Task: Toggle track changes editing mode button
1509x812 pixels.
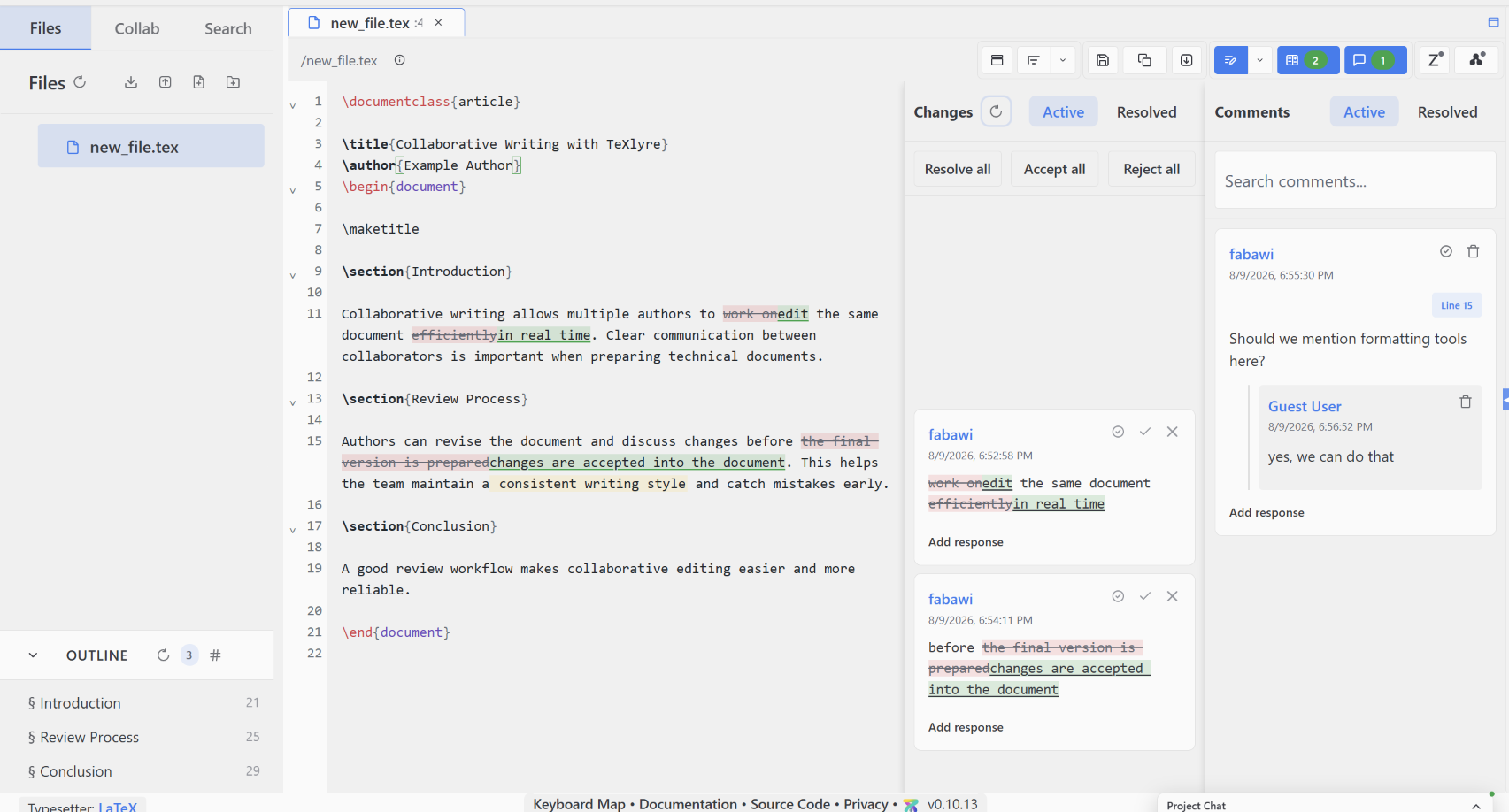Action: tap(1230, 60)
